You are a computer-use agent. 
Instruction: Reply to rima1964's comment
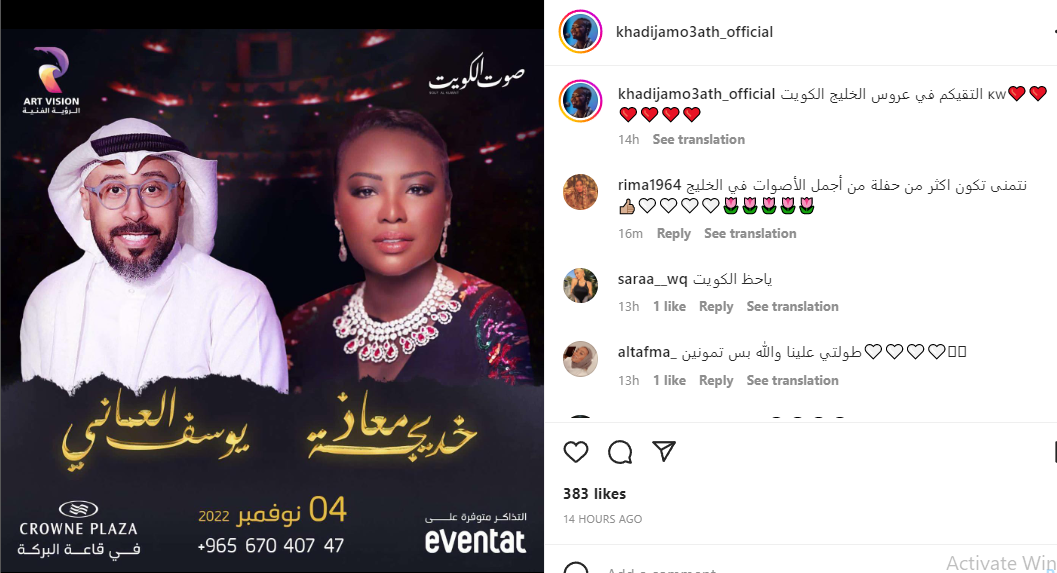tap(673, 233)
